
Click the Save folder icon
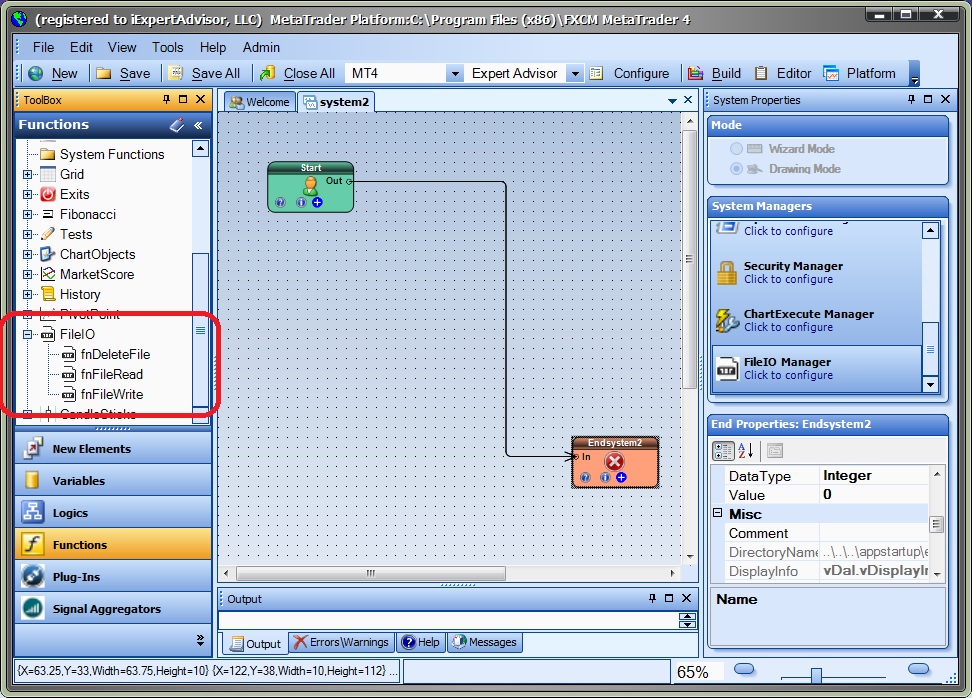[104, 73]
